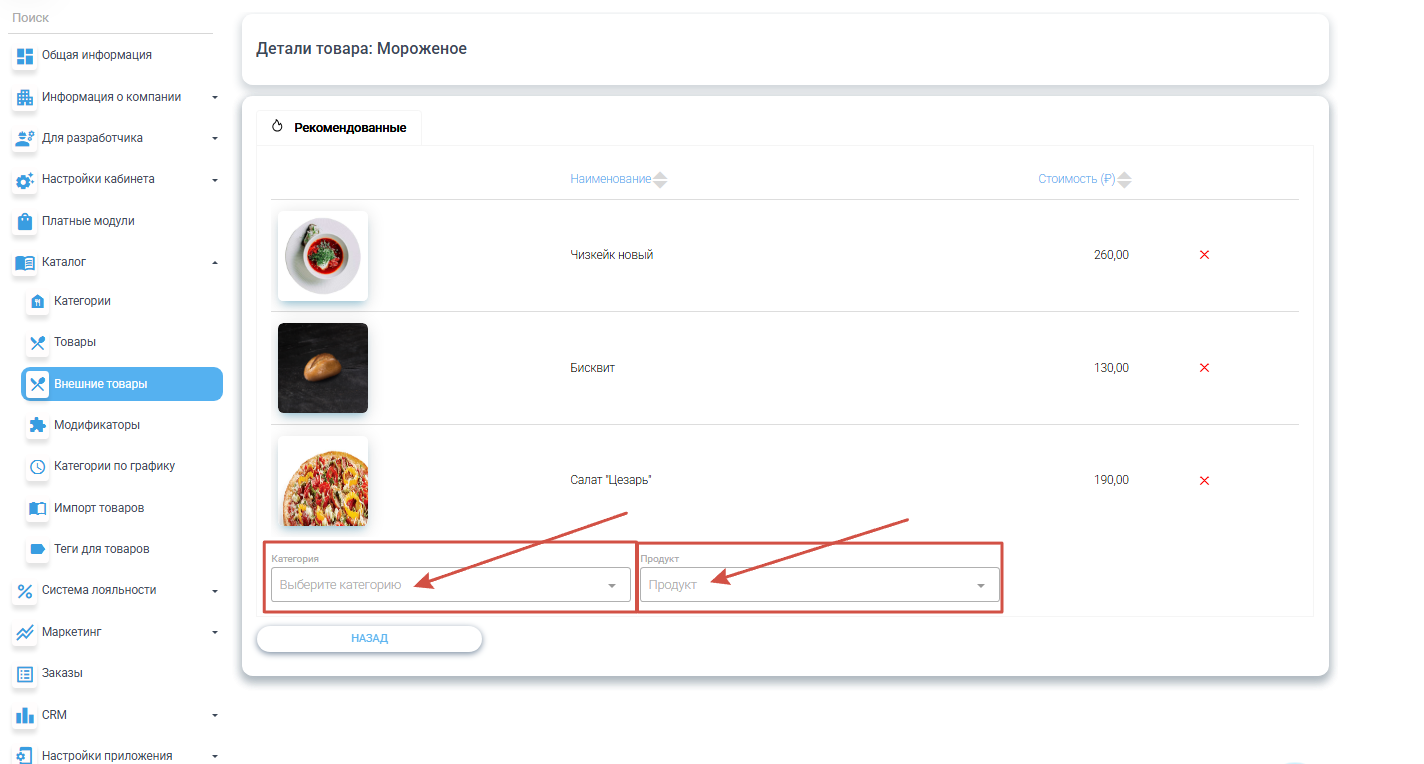Screen dimensions: 1424x764
Task: Remove Чизкейк новый with red X
Action: pyautogui.click(x=1204, y=255)
